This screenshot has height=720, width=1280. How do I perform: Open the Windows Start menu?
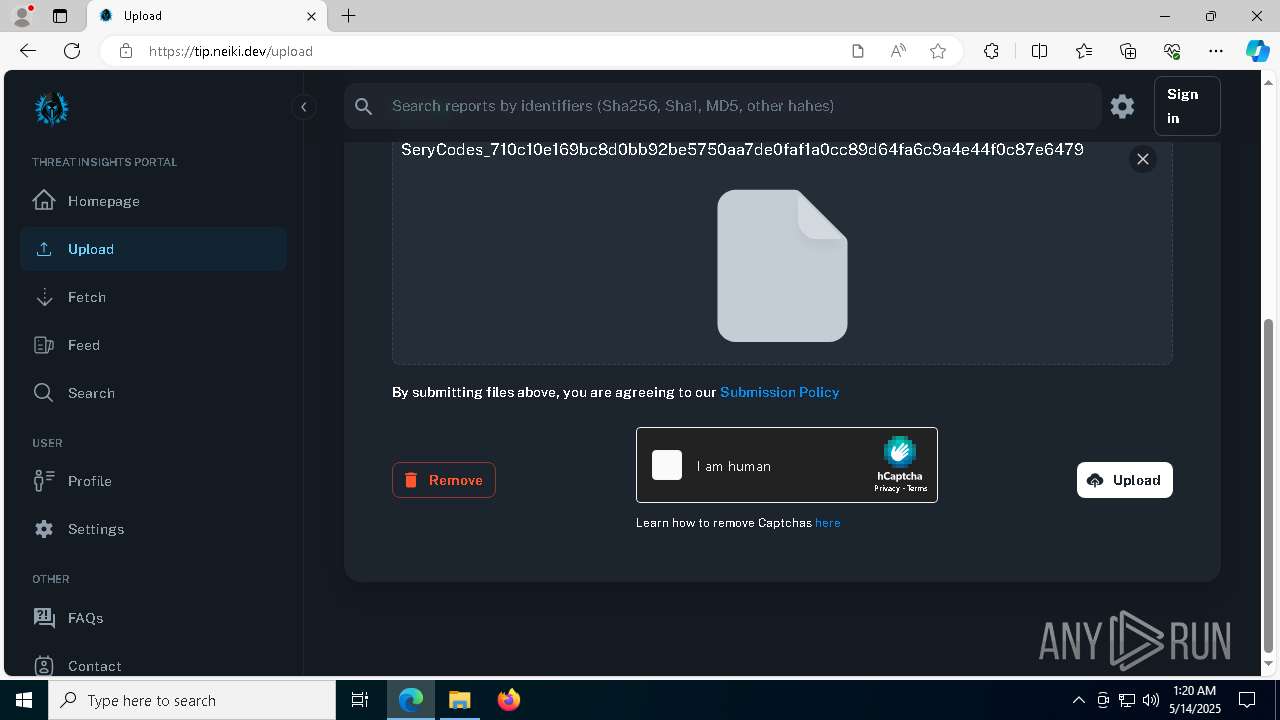pyautogui.click(x=24, y=700)
